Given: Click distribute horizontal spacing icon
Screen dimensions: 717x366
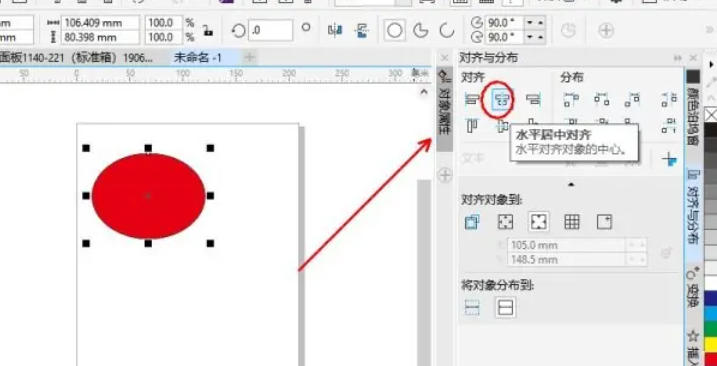Looking at the screenshot, I should tap(669, 99).
